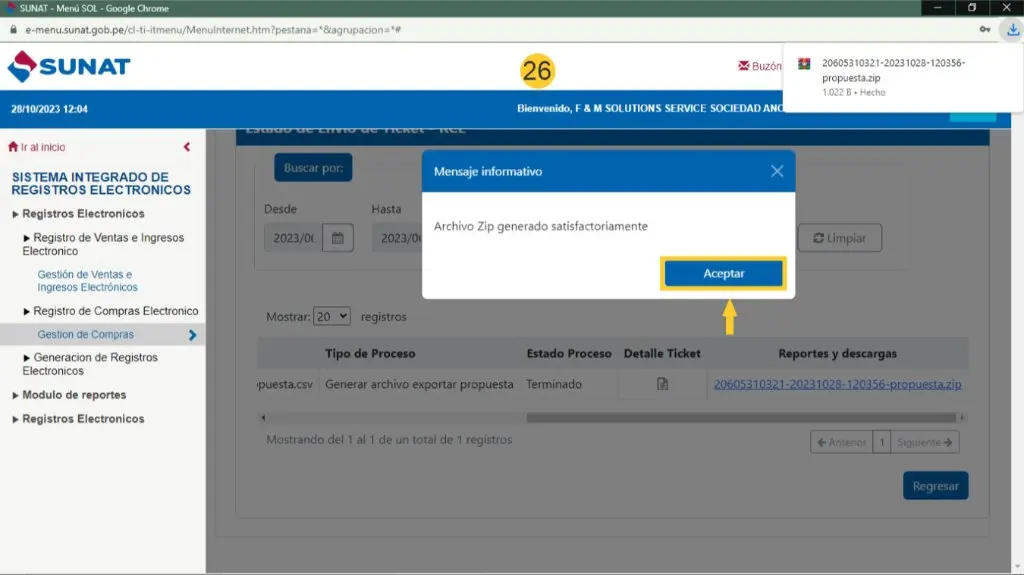Click the Hasta date input field
The height and width of the screenshot is (575, 1024).
coord(394,238)
